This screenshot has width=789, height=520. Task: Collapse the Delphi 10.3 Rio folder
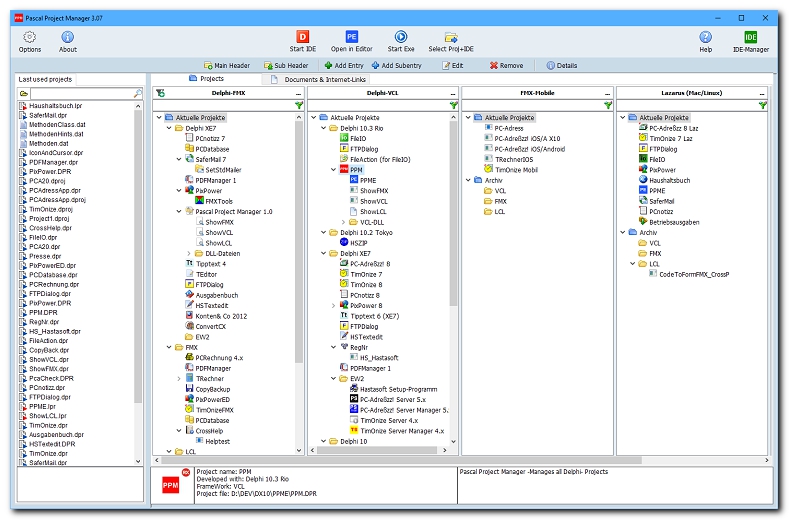click(x=324, y=128)
